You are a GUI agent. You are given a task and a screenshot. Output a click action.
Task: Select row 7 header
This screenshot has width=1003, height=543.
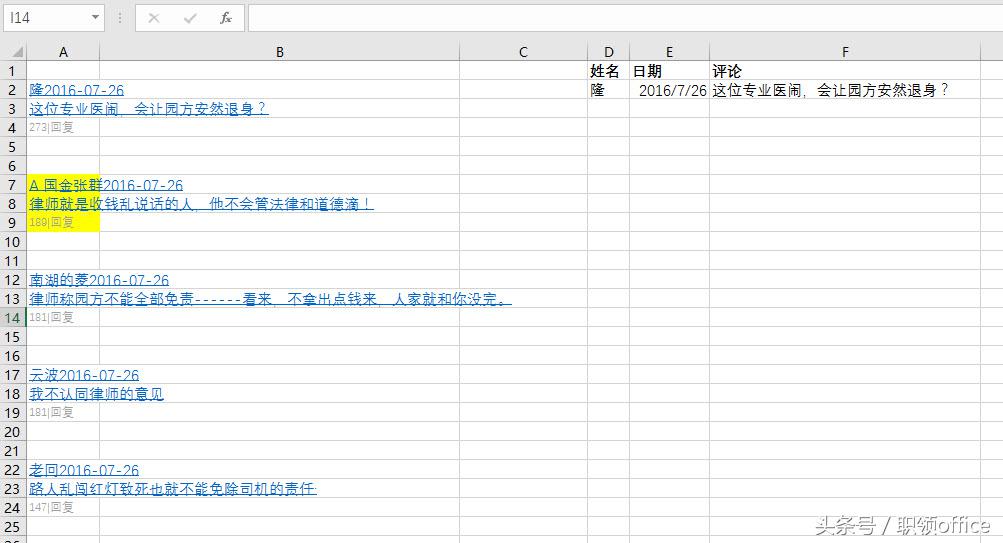coord(12,185)
